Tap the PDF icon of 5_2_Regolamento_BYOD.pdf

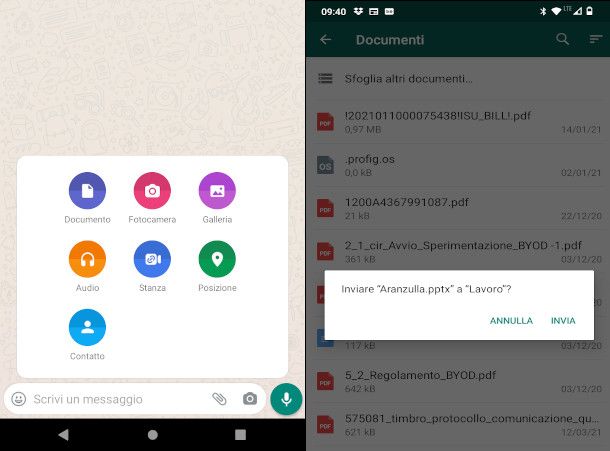point(325,381)
